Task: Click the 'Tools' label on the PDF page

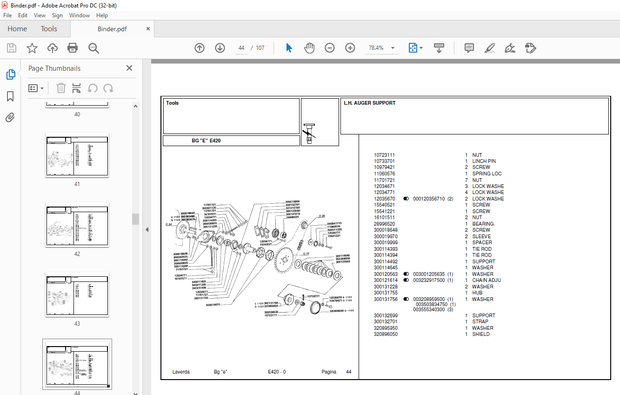Action: pos(172,103)
